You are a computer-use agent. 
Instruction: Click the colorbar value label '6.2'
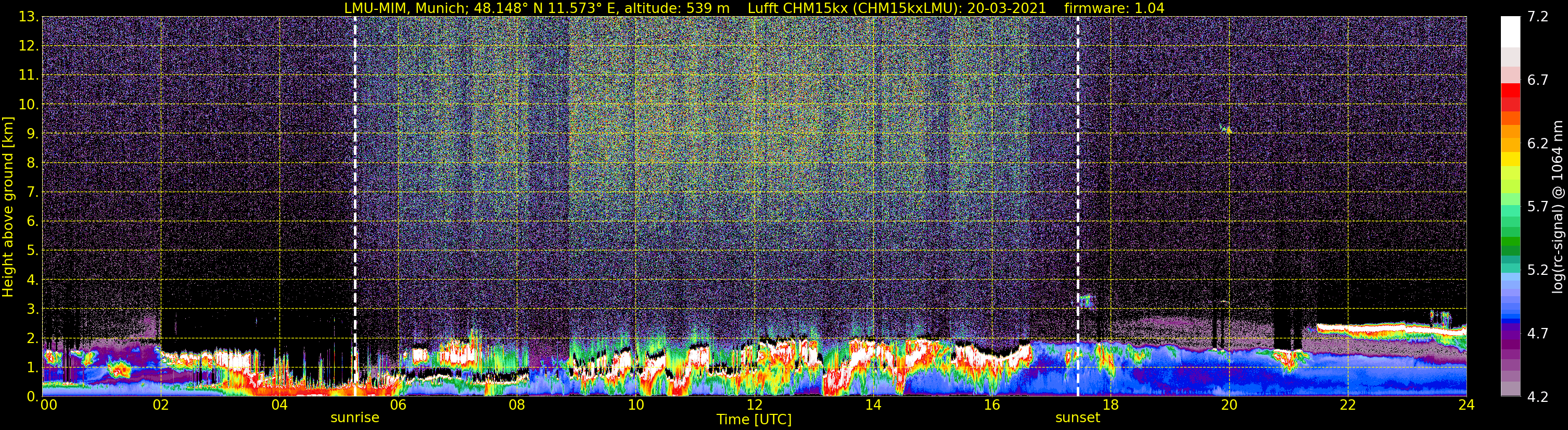click(x=1538, y=143)
